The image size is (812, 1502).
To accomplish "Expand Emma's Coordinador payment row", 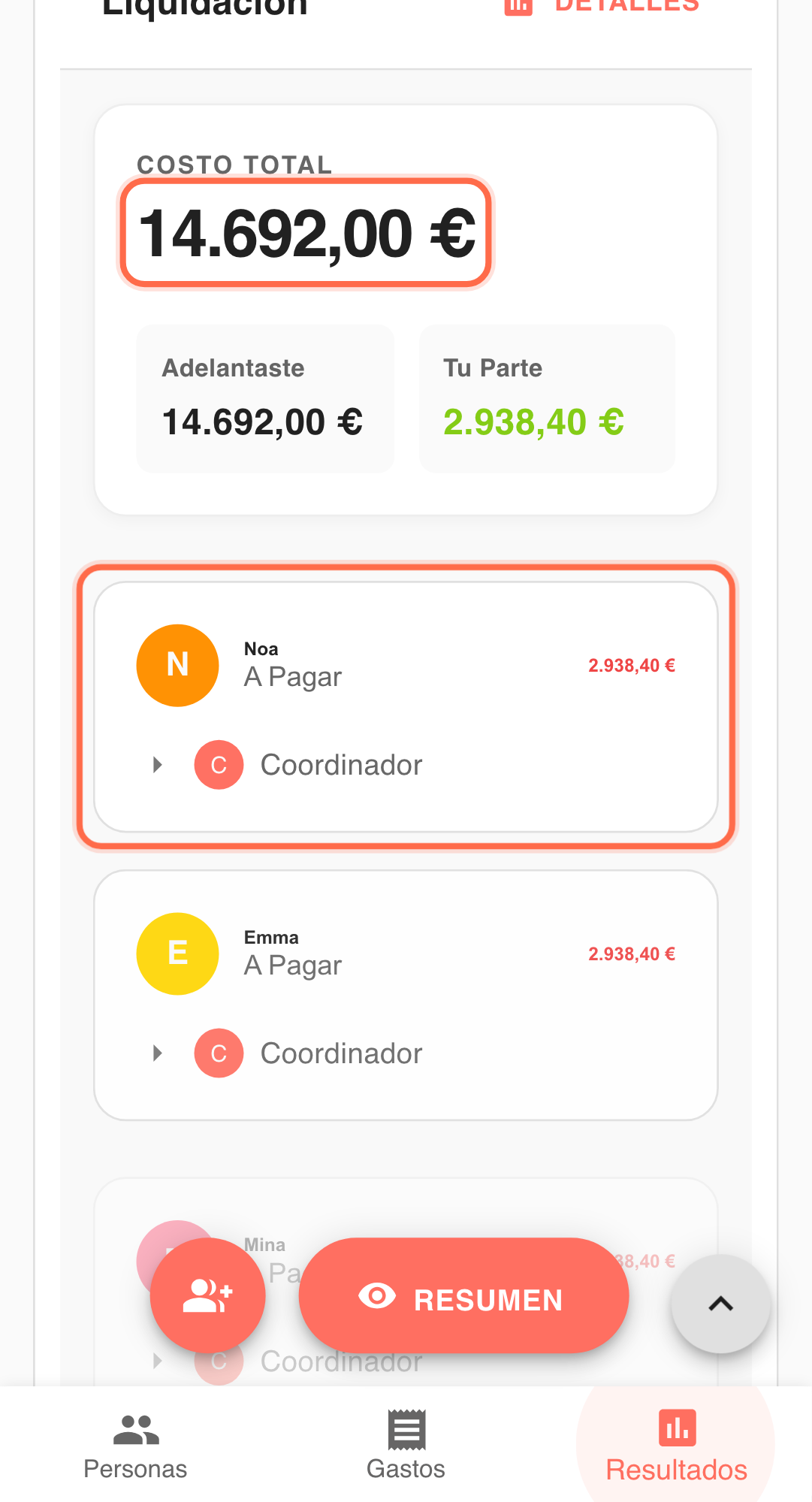I will [158, 1053].
